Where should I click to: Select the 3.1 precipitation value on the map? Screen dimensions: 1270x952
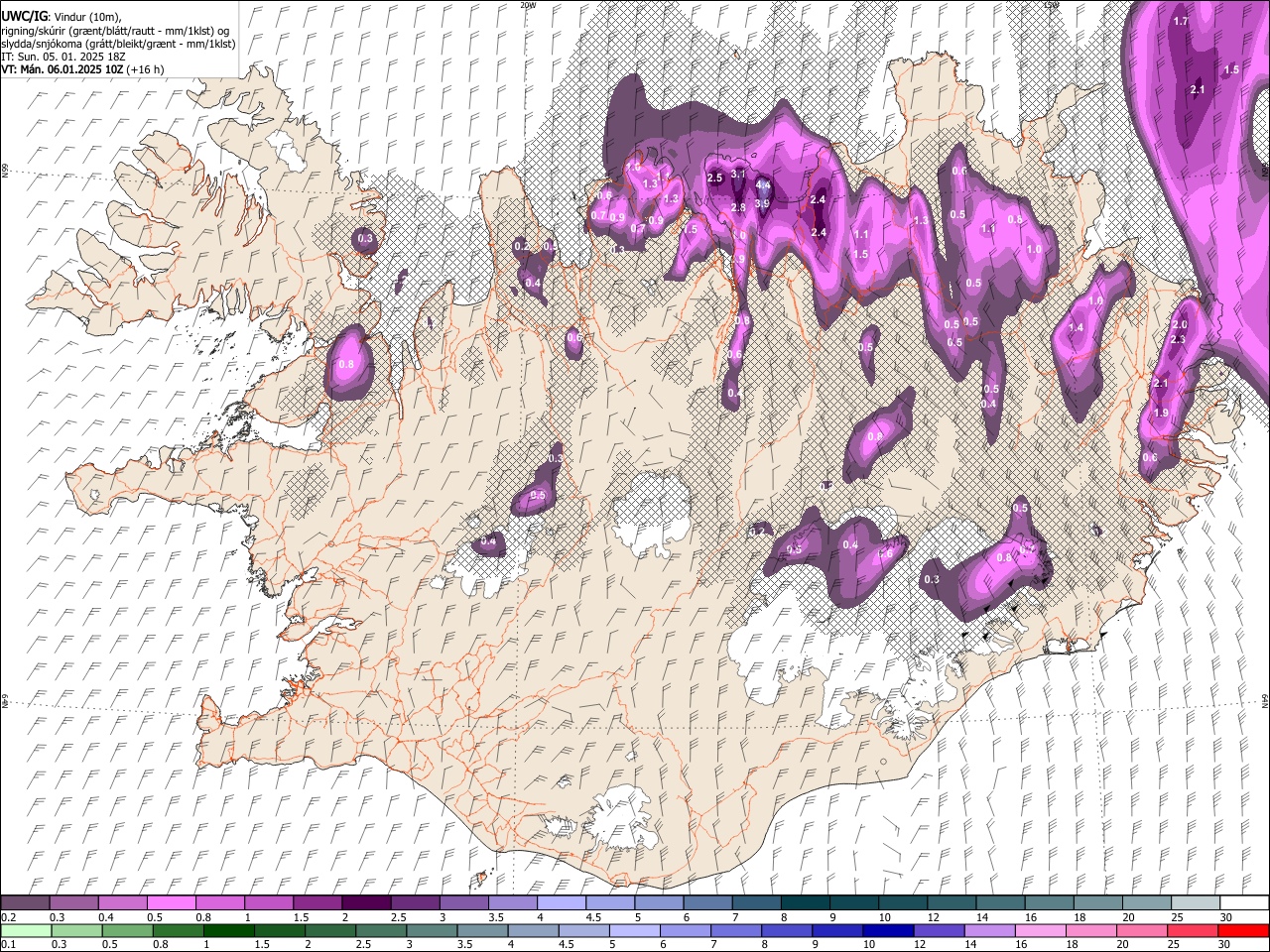click(x=737, y=174)
